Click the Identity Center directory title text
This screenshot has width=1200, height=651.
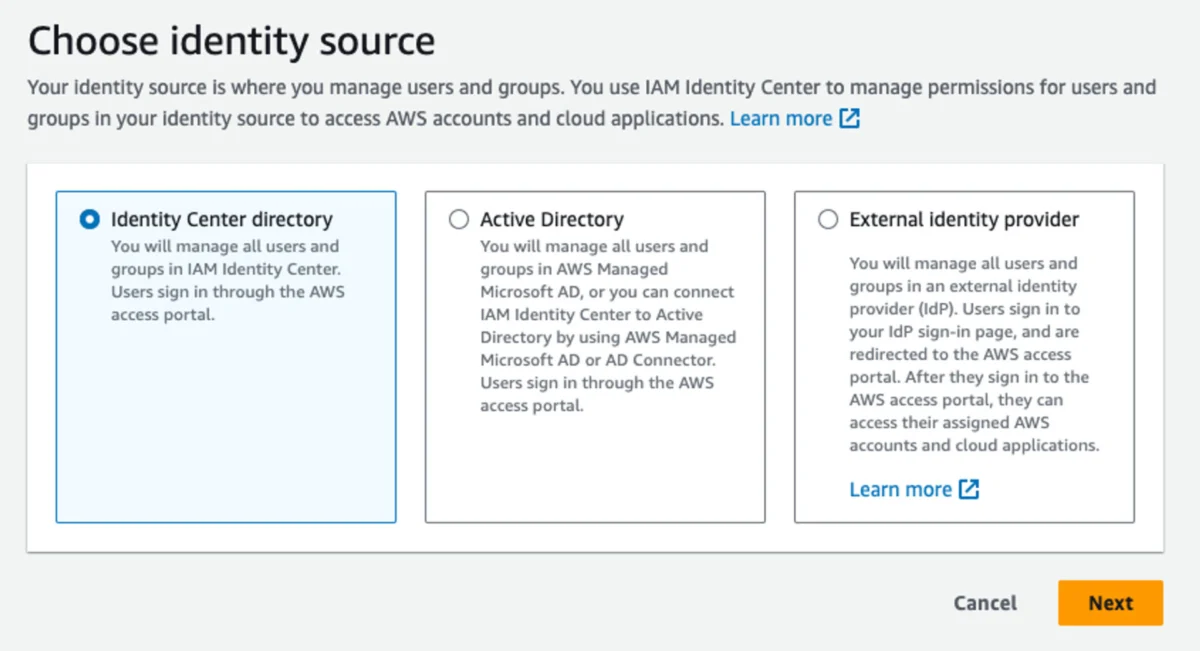pyautogui.click(x=222, y=219)
